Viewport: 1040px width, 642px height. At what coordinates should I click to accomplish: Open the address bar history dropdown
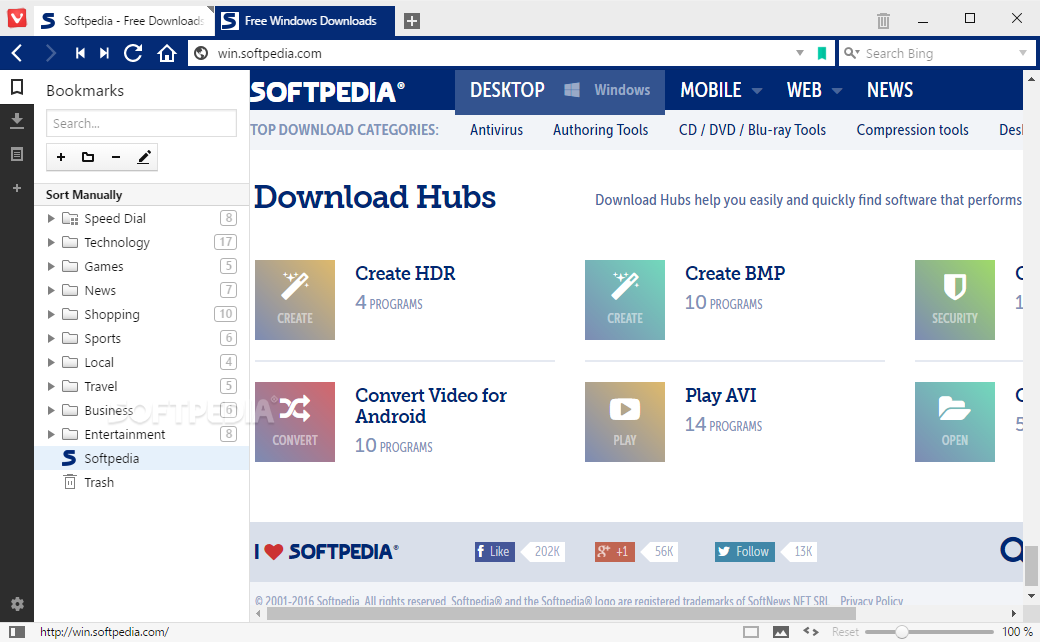pyautogui.click(x=800, y=53)
